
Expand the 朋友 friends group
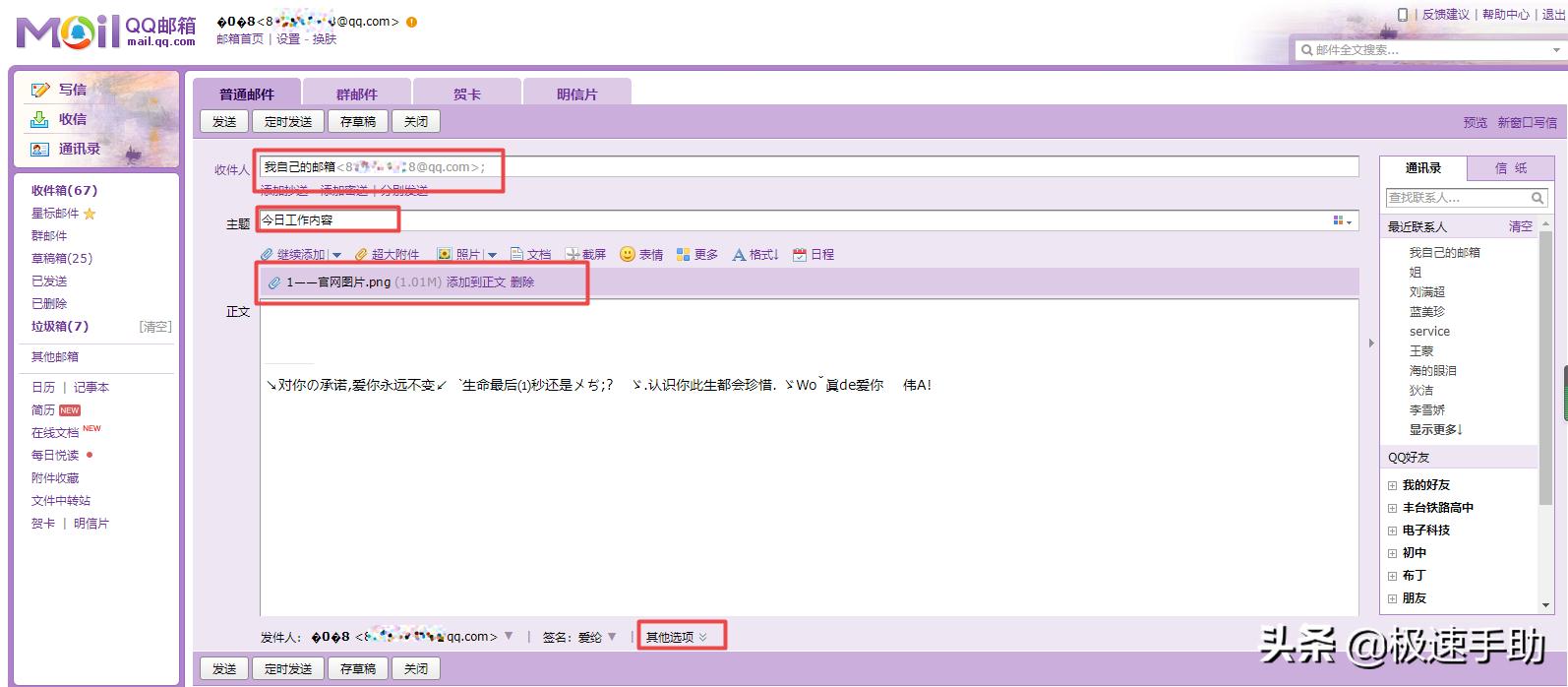[1392, 598]
